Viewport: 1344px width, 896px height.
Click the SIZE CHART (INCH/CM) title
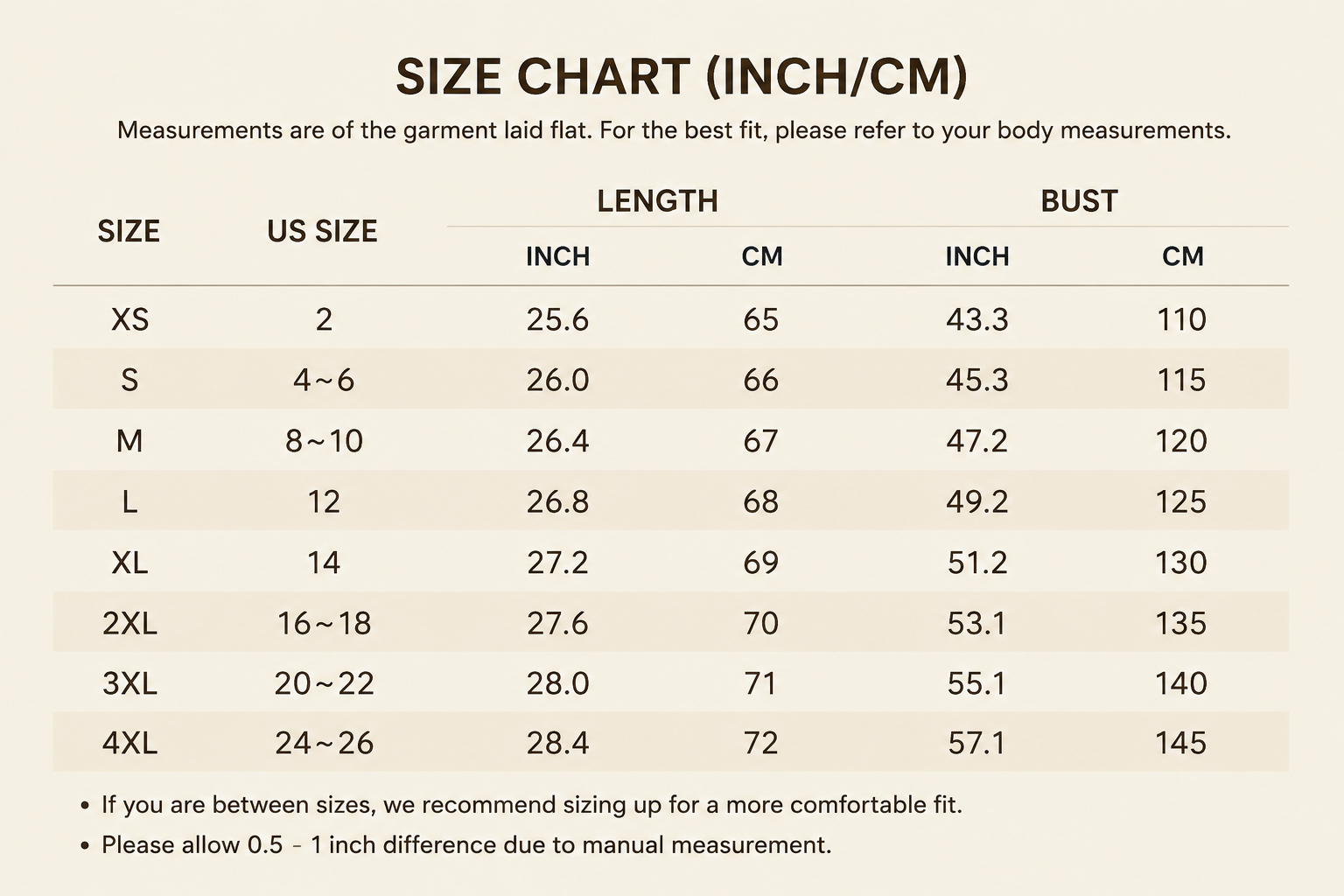681,77
